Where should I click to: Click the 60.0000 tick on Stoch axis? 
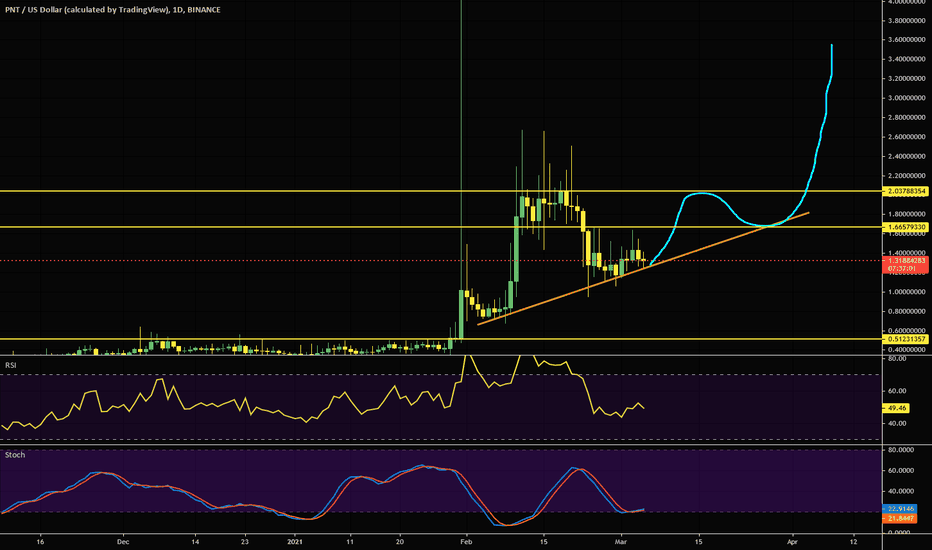click(901, 470)
